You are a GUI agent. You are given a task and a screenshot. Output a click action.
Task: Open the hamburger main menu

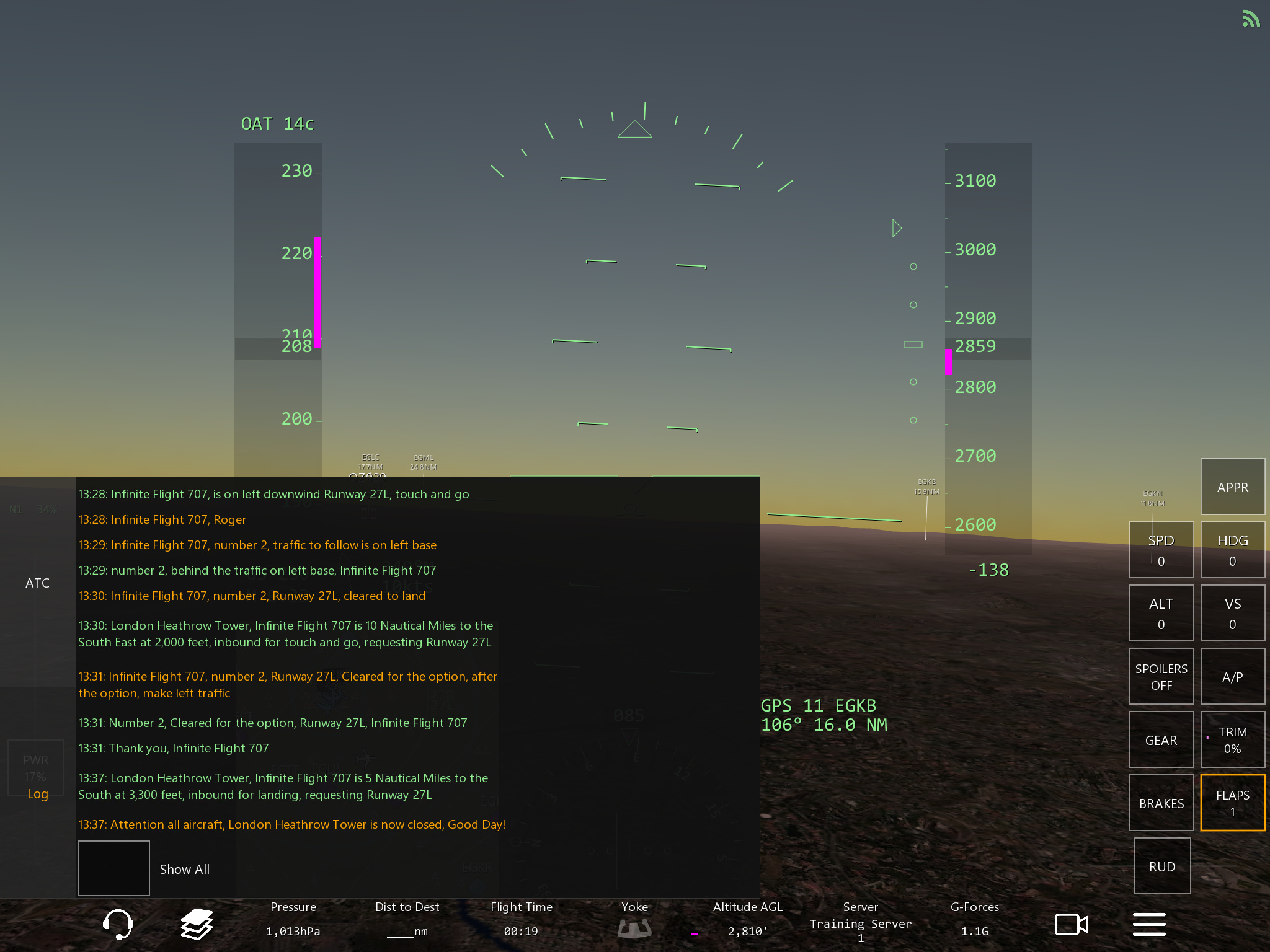(1149, 924)
